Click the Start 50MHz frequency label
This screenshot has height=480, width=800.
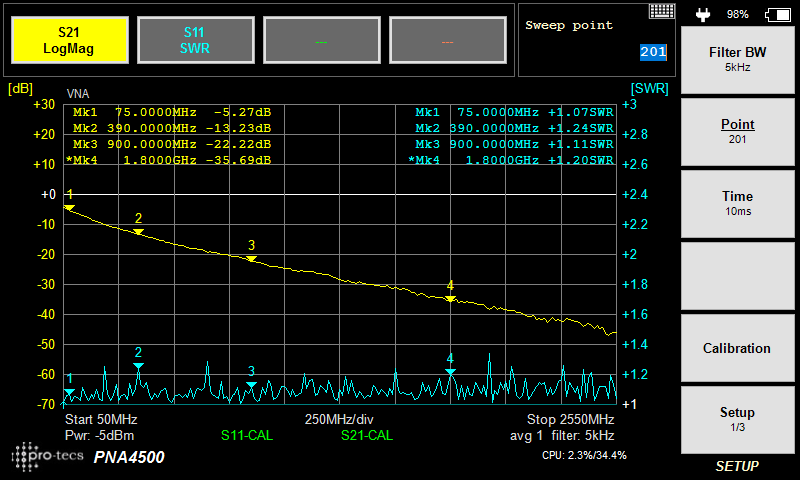point(101,419)
